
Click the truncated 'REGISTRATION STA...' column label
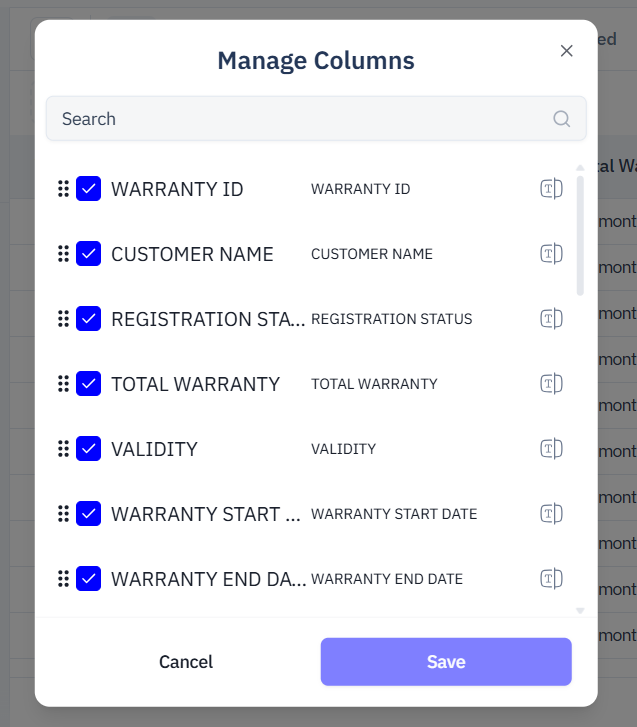208,319
